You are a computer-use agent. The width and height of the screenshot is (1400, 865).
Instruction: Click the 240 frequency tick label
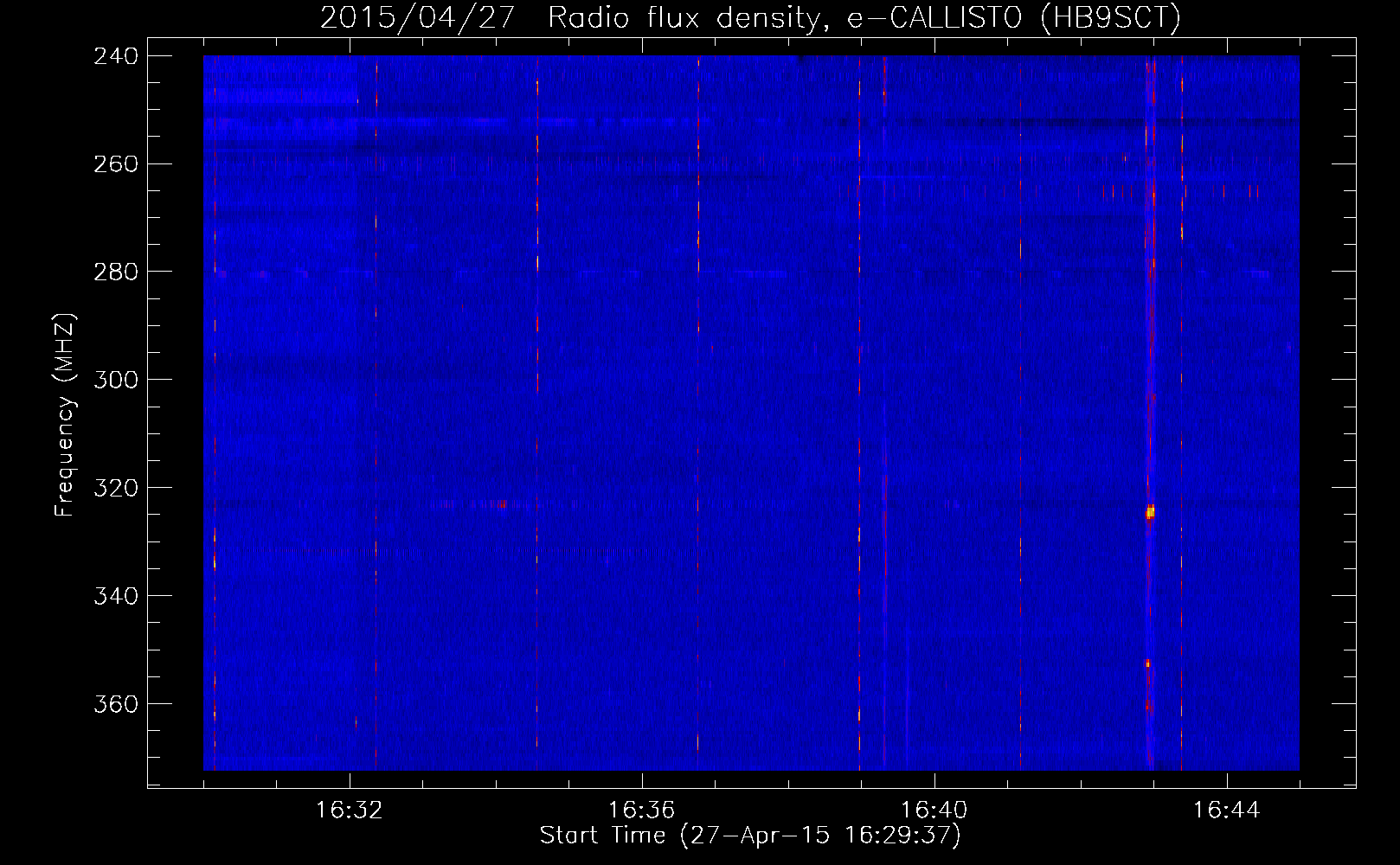coord(116,56)
